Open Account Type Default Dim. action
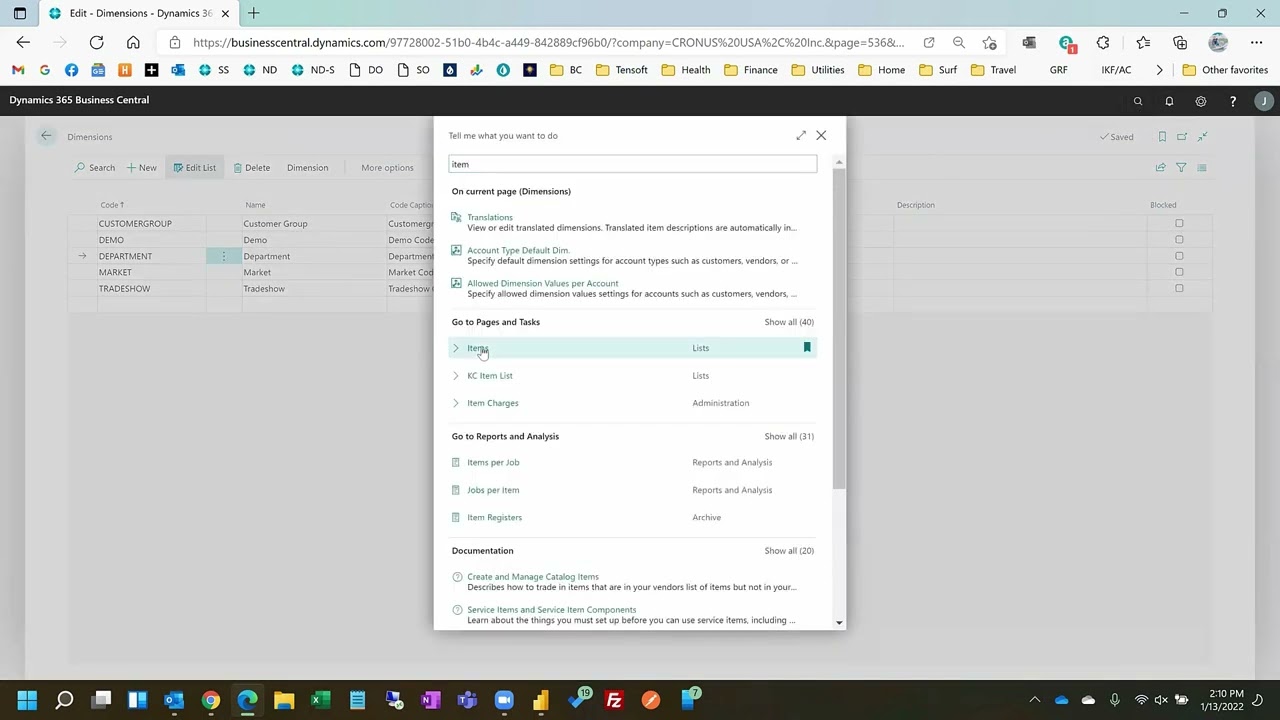Viewport: 1280px width, 720px height. 518,250
